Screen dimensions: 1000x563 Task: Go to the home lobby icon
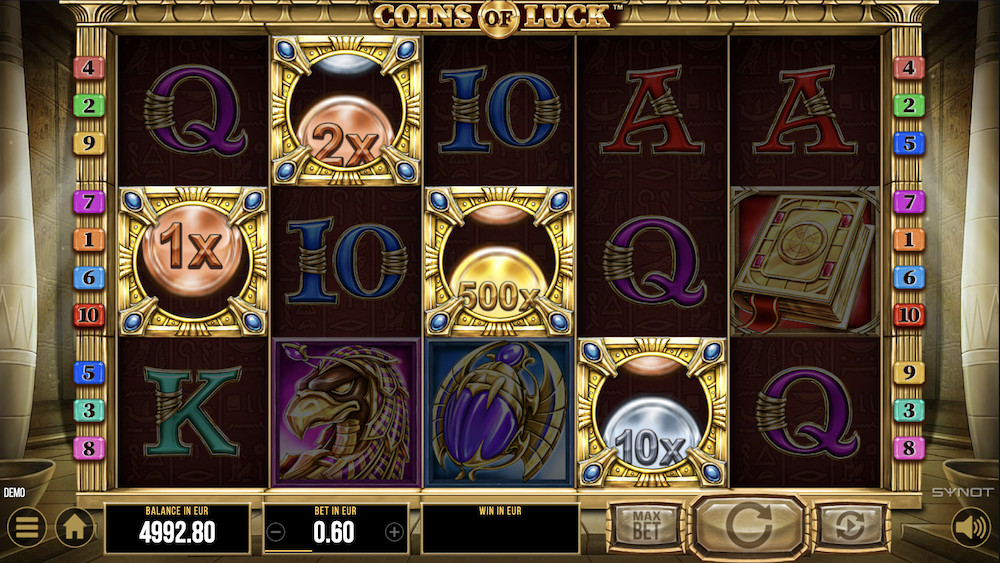coord(75,527)
